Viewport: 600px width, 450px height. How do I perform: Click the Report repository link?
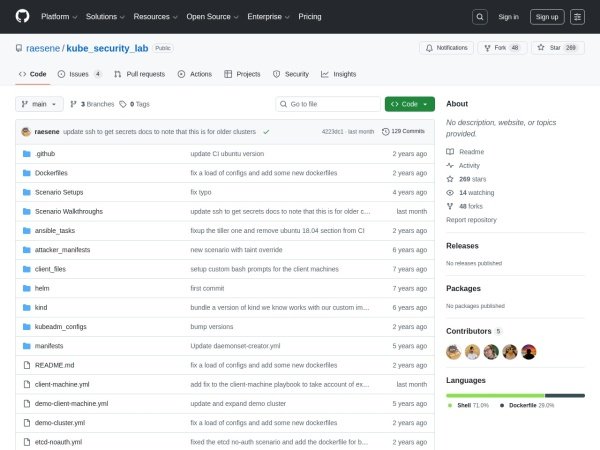[x=471, y=220]
